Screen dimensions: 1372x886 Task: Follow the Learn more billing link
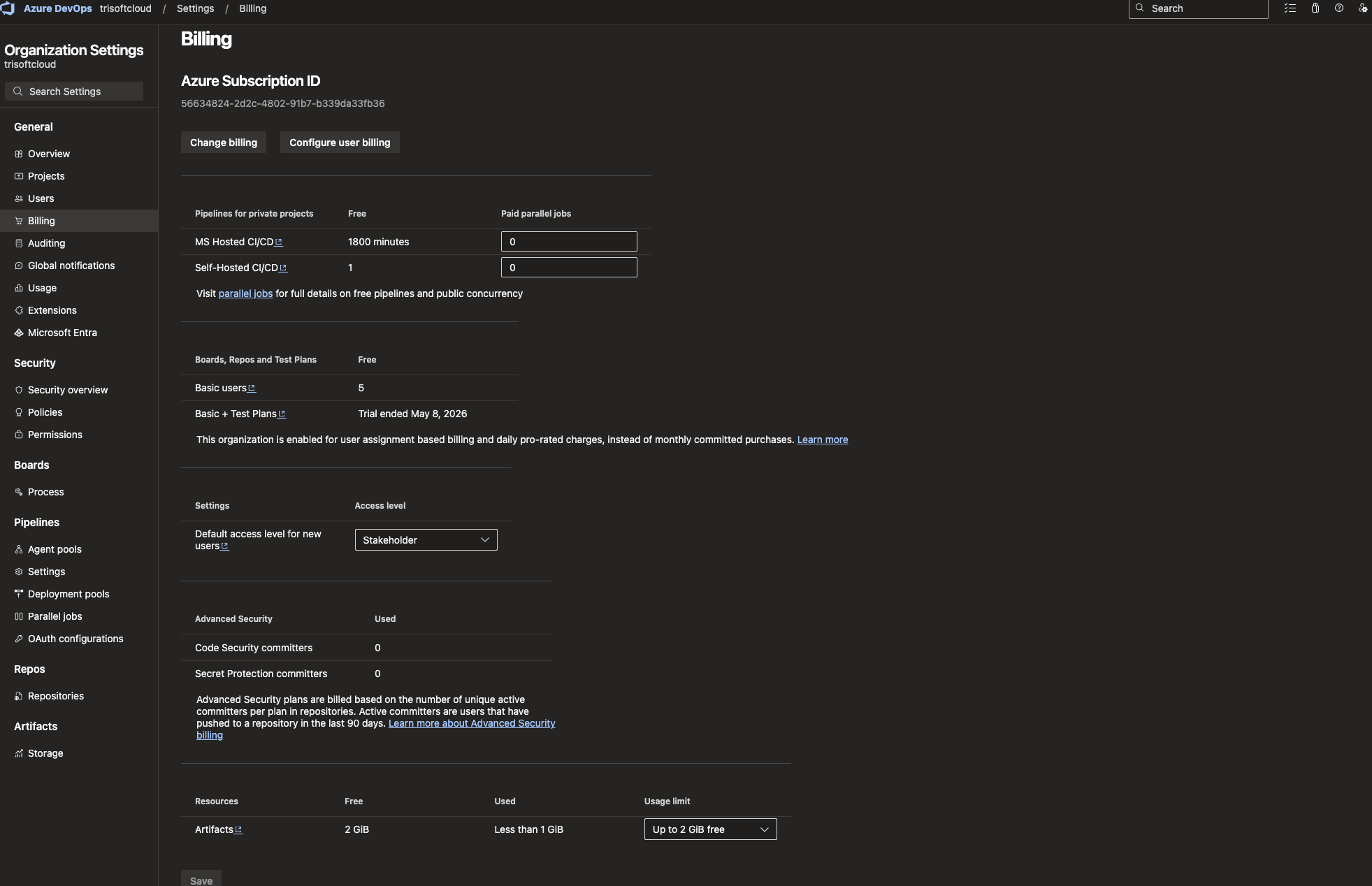(x=823, y=440)
